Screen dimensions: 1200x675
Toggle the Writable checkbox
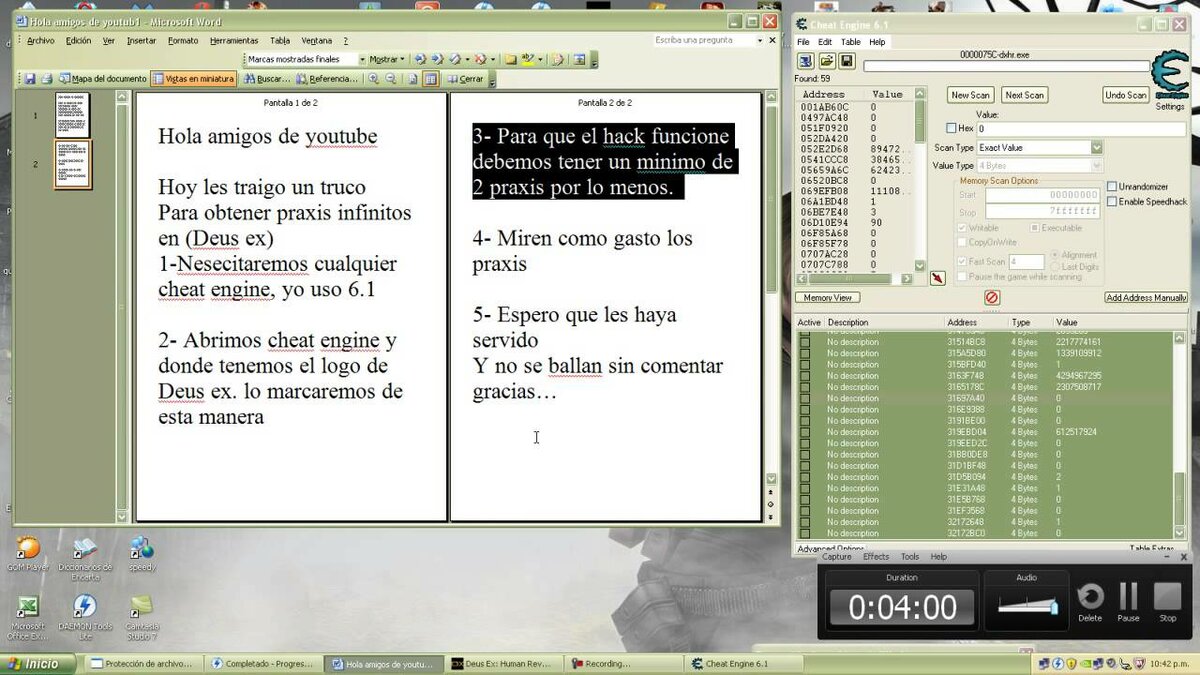coord(962,228)
